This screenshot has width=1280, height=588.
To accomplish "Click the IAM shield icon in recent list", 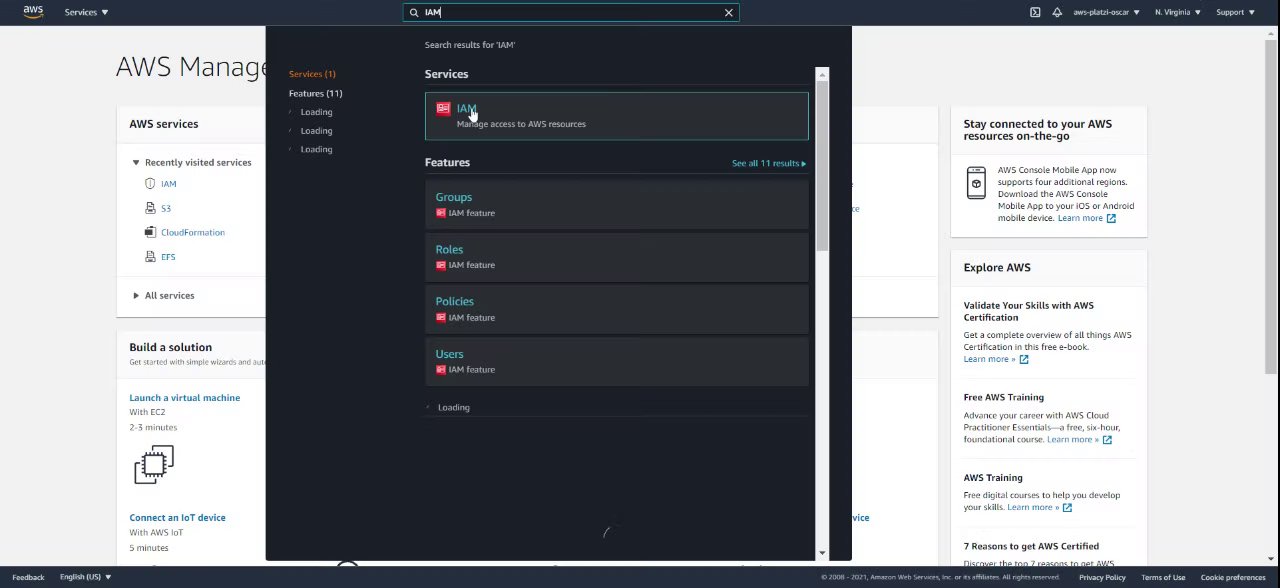I will (150, 184).
